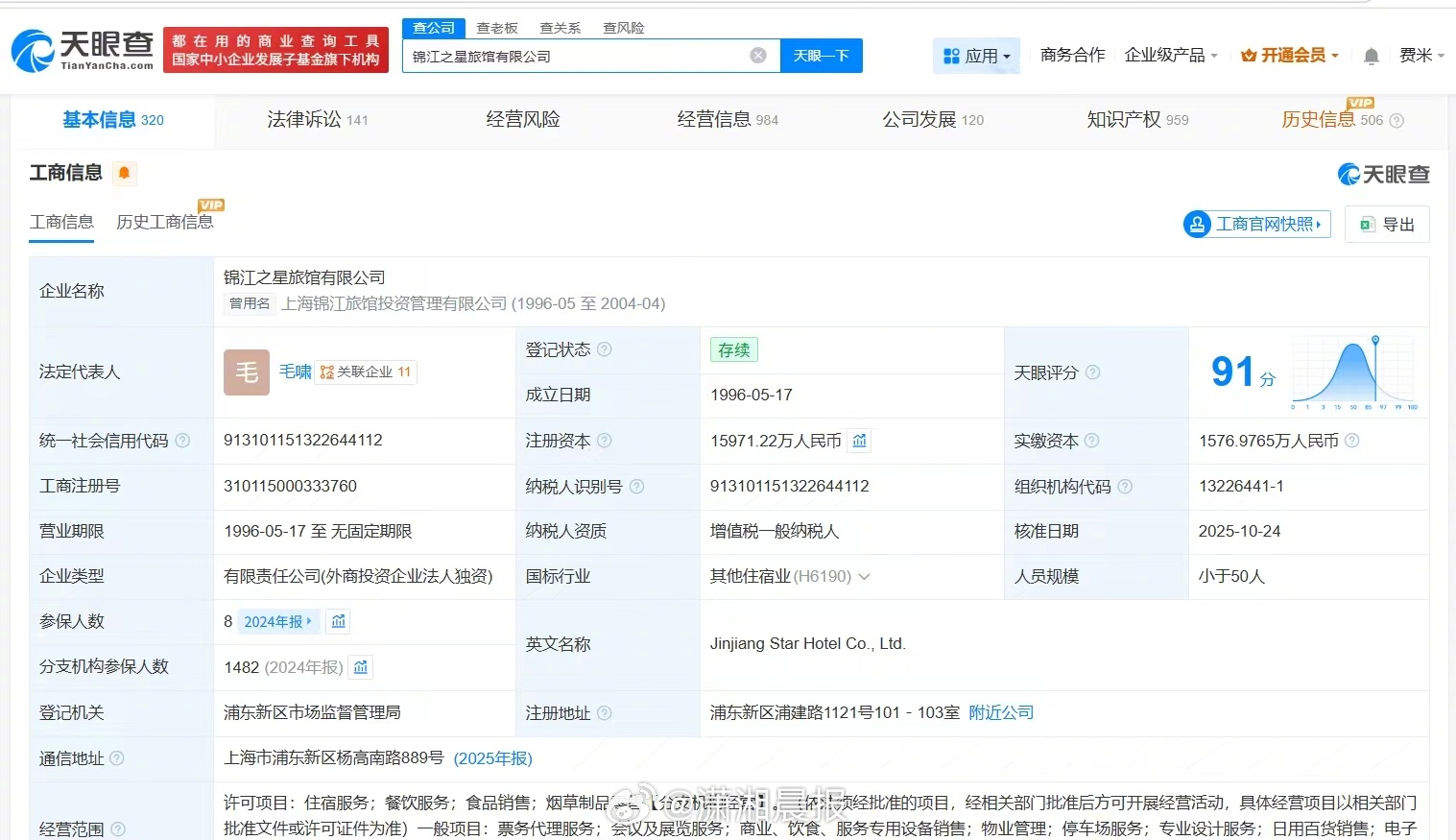Click the 导出 export button
The height and width of the screenshot is (840, 1456).
(1387, 225)
